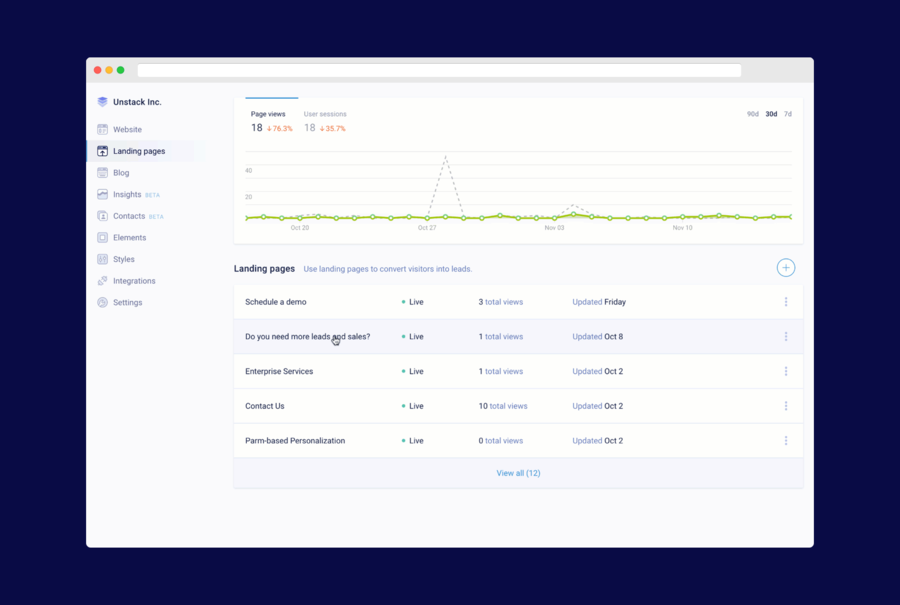Click the View all (12) link

click(518, 473)
